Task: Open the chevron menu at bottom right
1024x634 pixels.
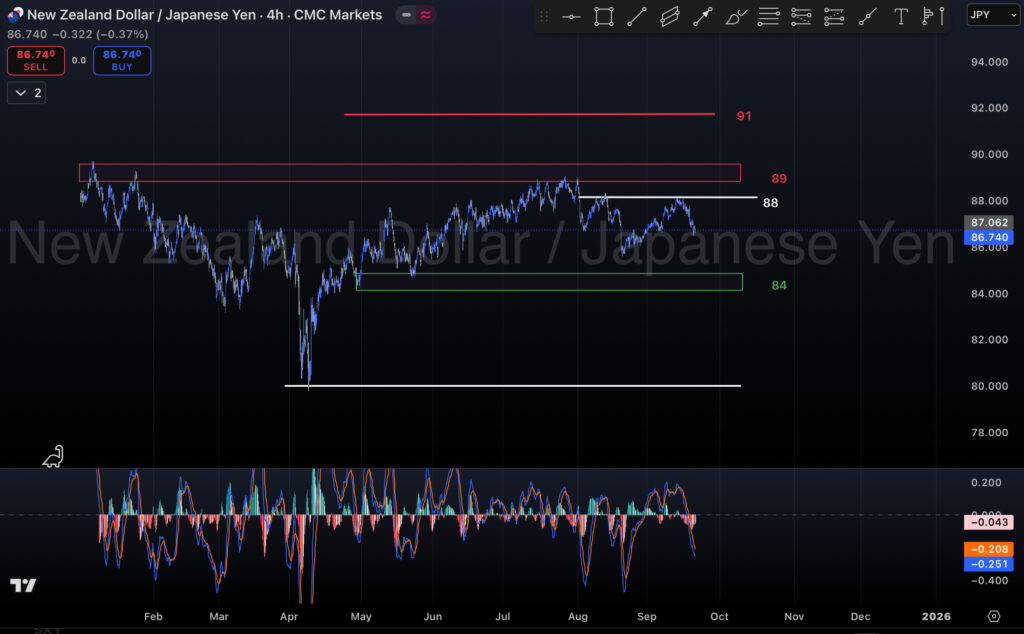Action: [x=994, y=617]
